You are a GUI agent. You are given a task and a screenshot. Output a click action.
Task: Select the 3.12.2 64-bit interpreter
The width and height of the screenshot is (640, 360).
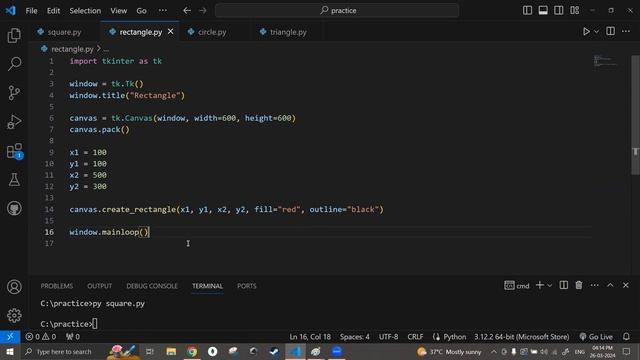[x=522, y=337]
